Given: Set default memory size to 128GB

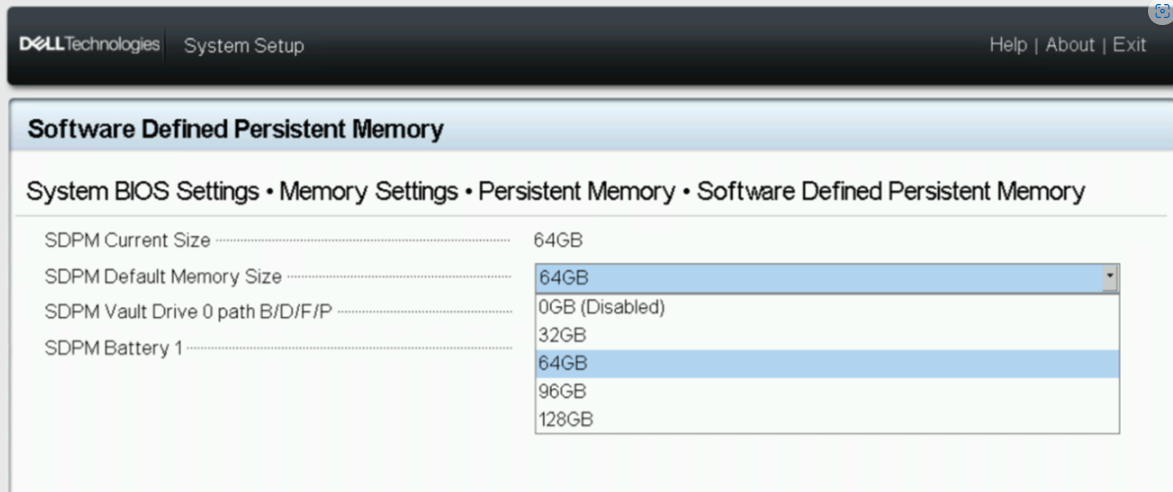Looking at the screenshot, I should click(x=566, y=420).
